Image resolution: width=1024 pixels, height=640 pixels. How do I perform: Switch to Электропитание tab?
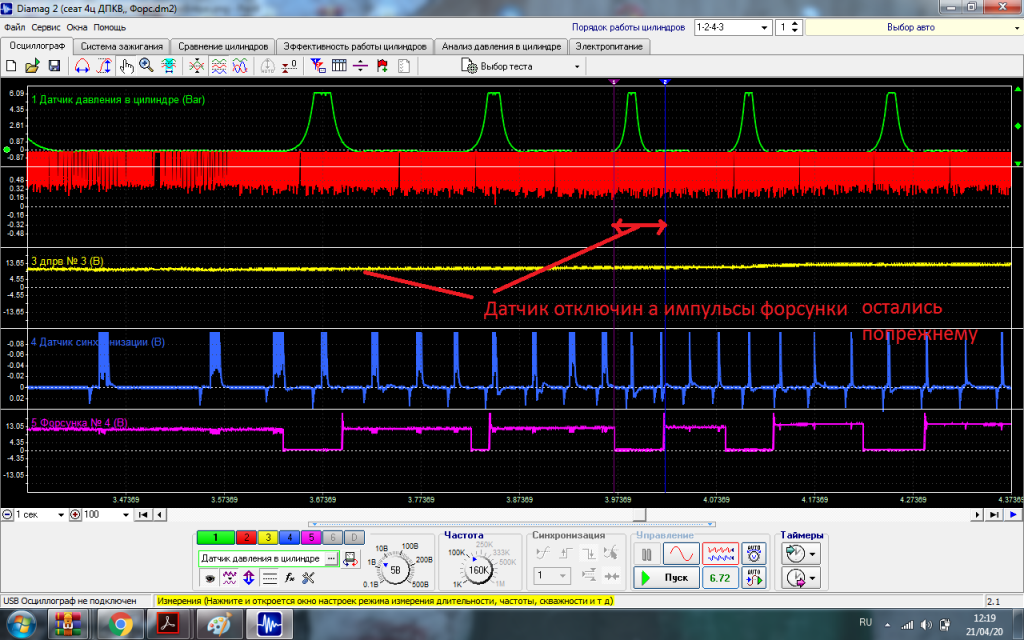coord(609,46)
